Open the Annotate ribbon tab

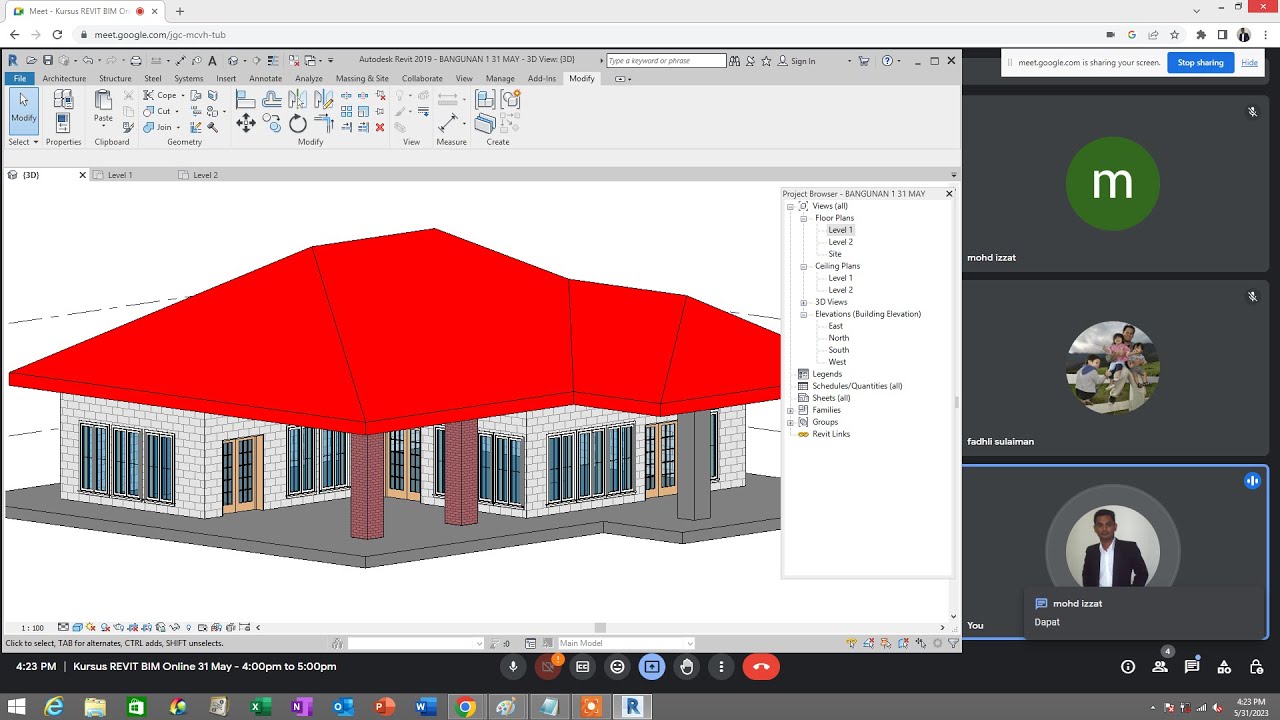(265, 78)
